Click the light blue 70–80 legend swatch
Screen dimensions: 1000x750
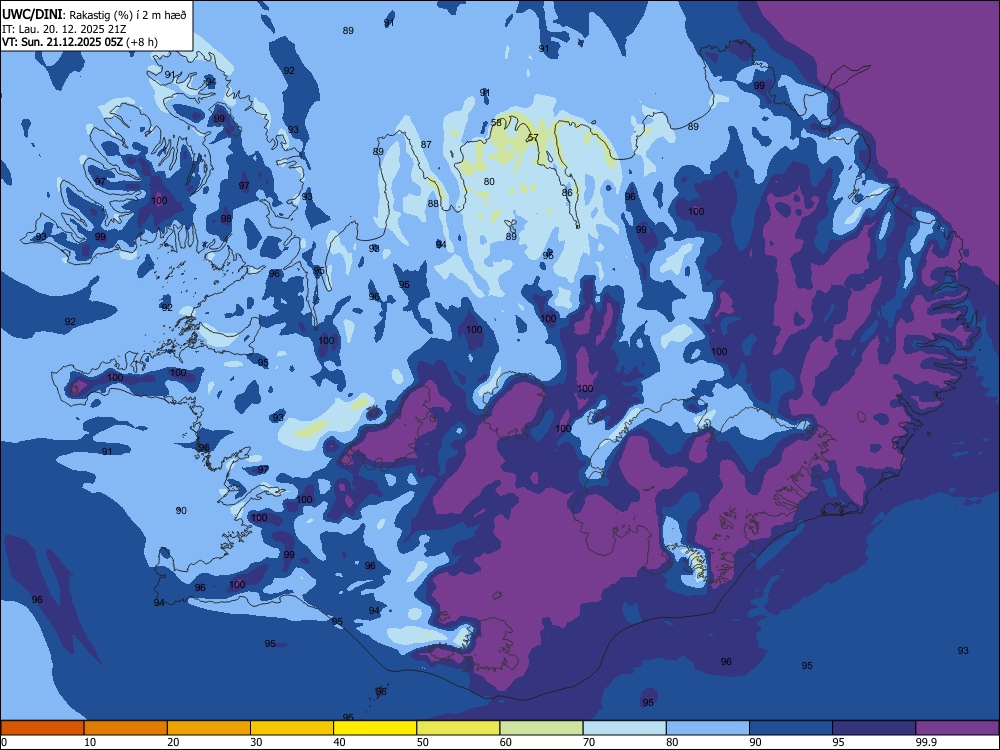624,728
